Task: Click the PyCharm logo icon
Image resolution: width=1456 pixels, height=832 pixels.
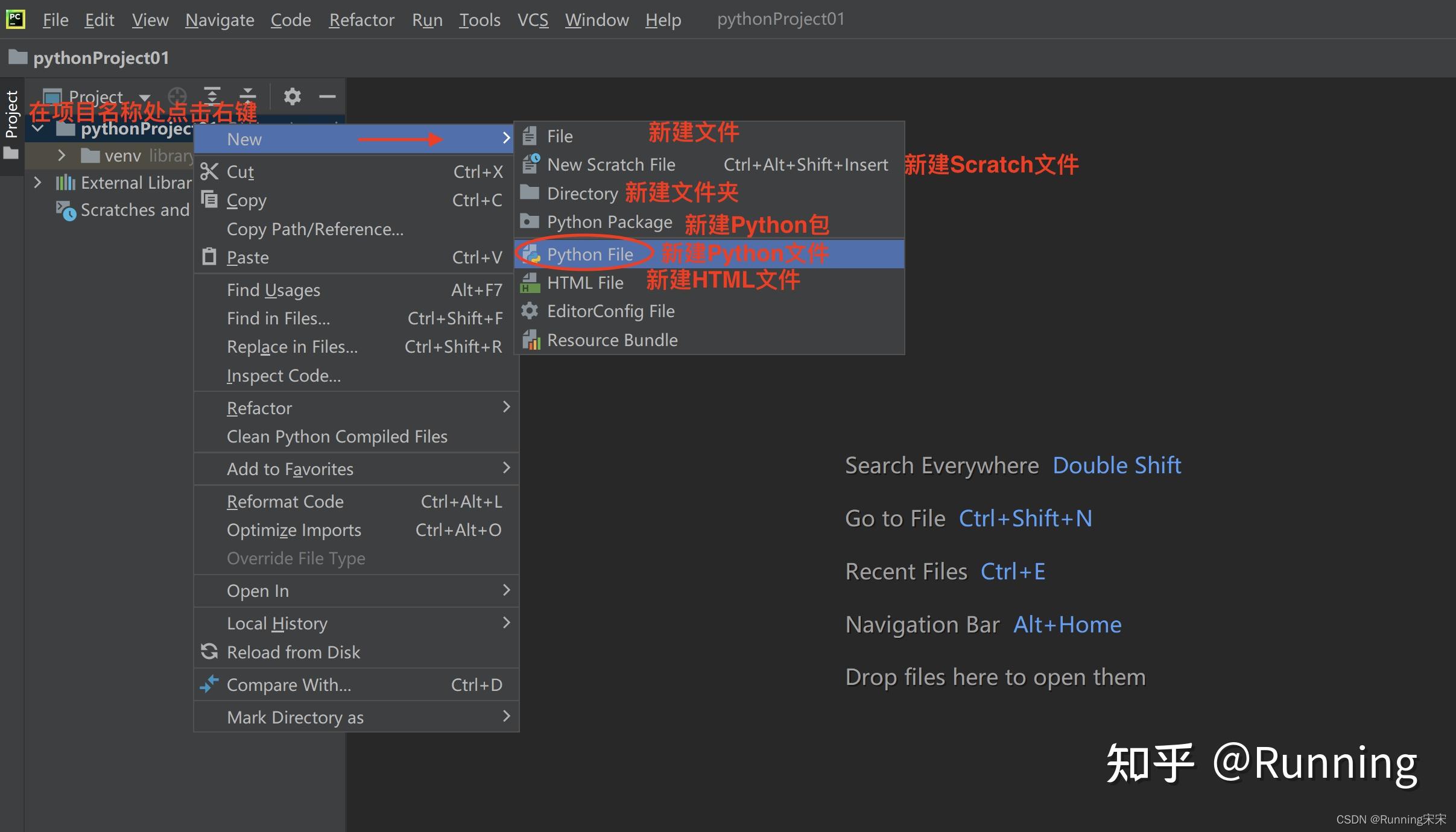Action: (x=16, y=19)
